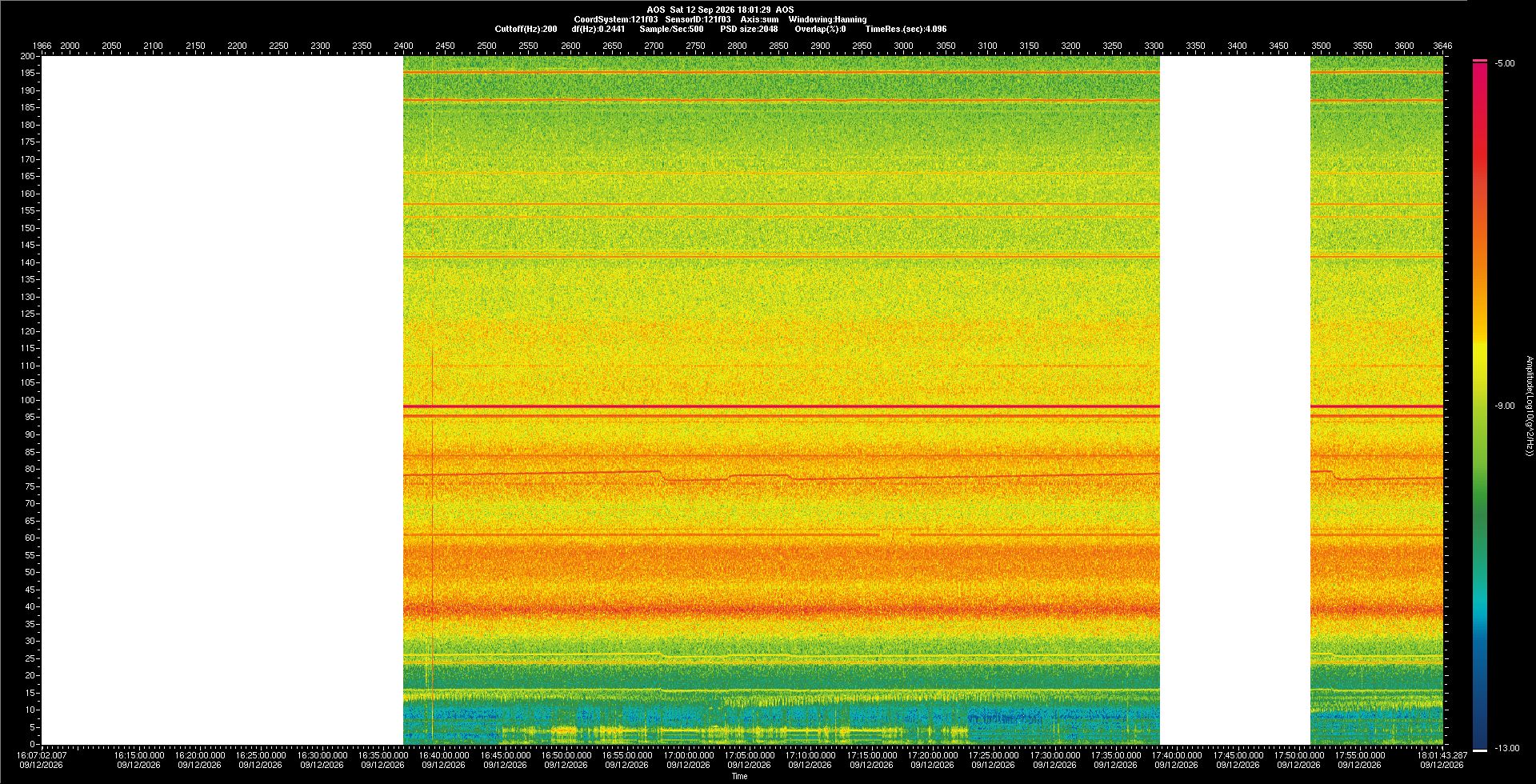Click the 2400 tick on top axis
This screenshot has height=784, width=1536.
403,46
